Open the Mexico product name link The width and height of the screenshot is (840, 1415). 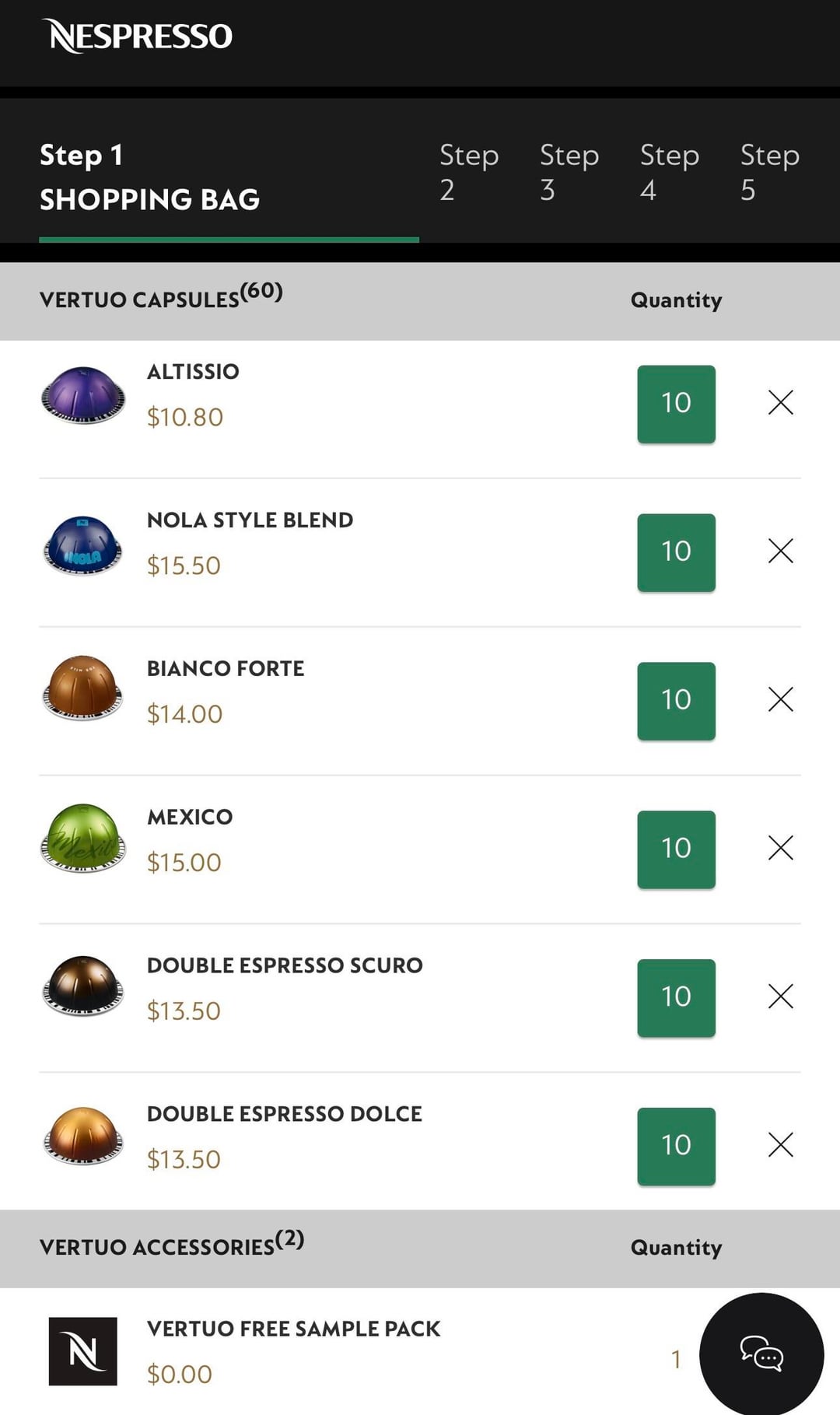[190, 817]
